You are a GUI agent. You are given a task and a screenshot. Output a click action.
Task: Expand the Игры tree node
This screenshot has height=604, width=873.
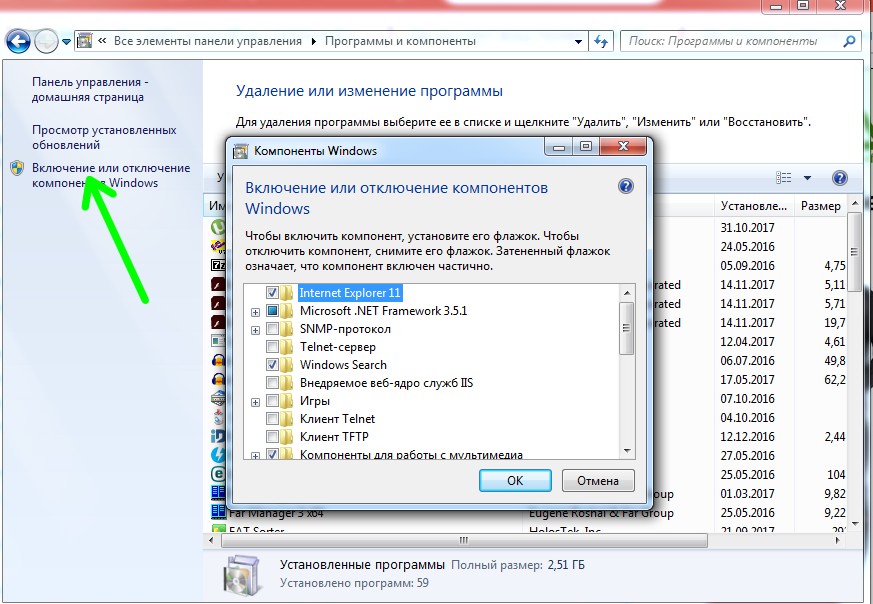click(256, 402)
